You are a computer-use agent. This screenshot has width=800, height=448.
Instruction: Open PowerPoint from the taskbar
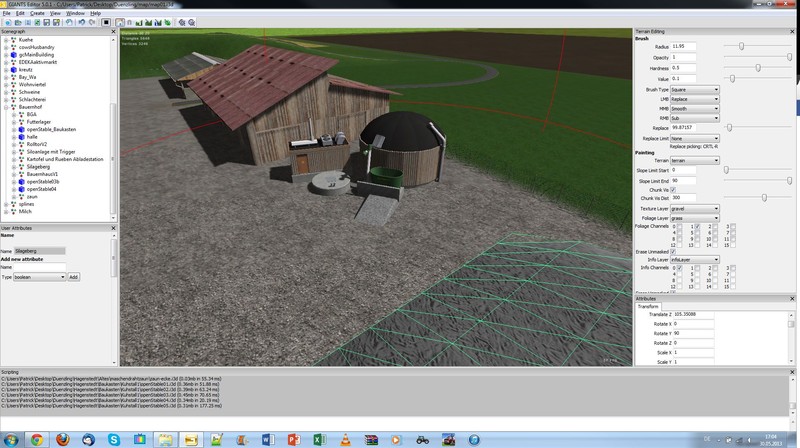point(294,439)
